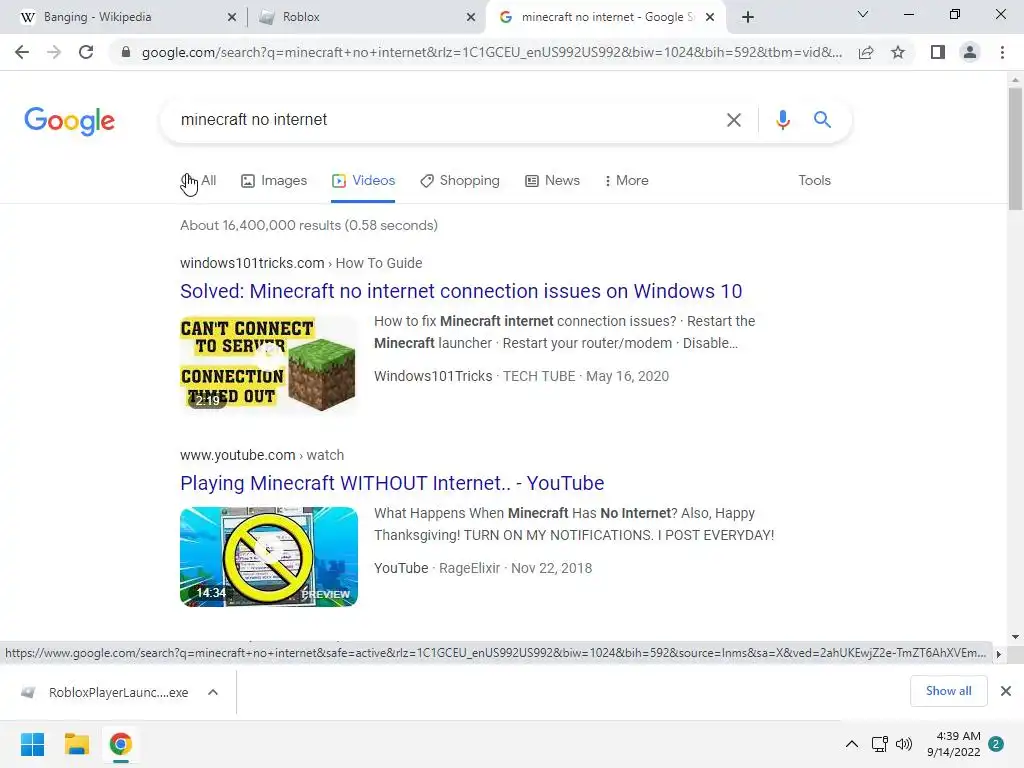Open the Chrome side panel
Viewport: 1024px width, 768px height.
[x=938, y=52]
